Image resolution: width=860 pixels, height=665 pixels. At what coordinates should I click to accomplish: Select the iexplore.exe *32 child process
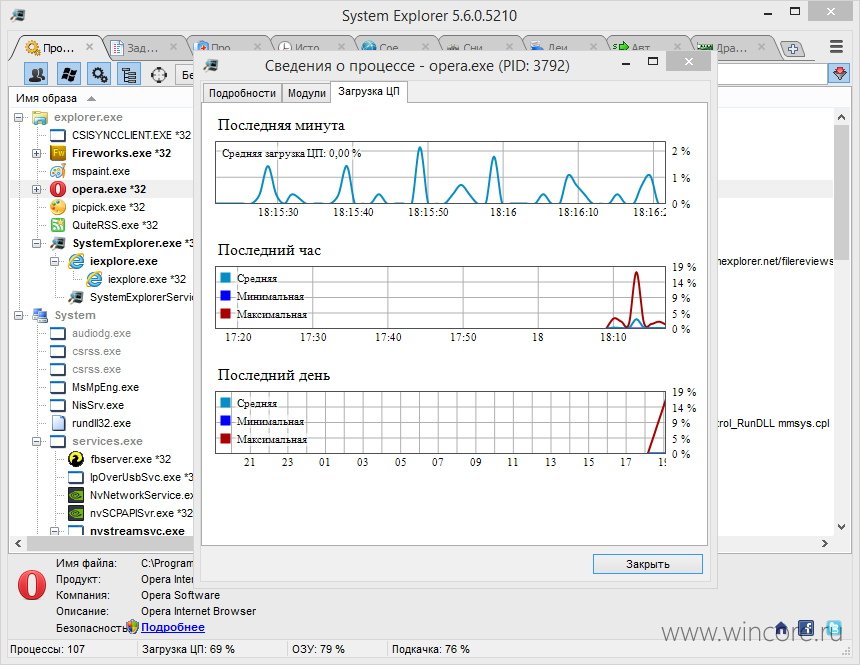click(x=147, y=279)
